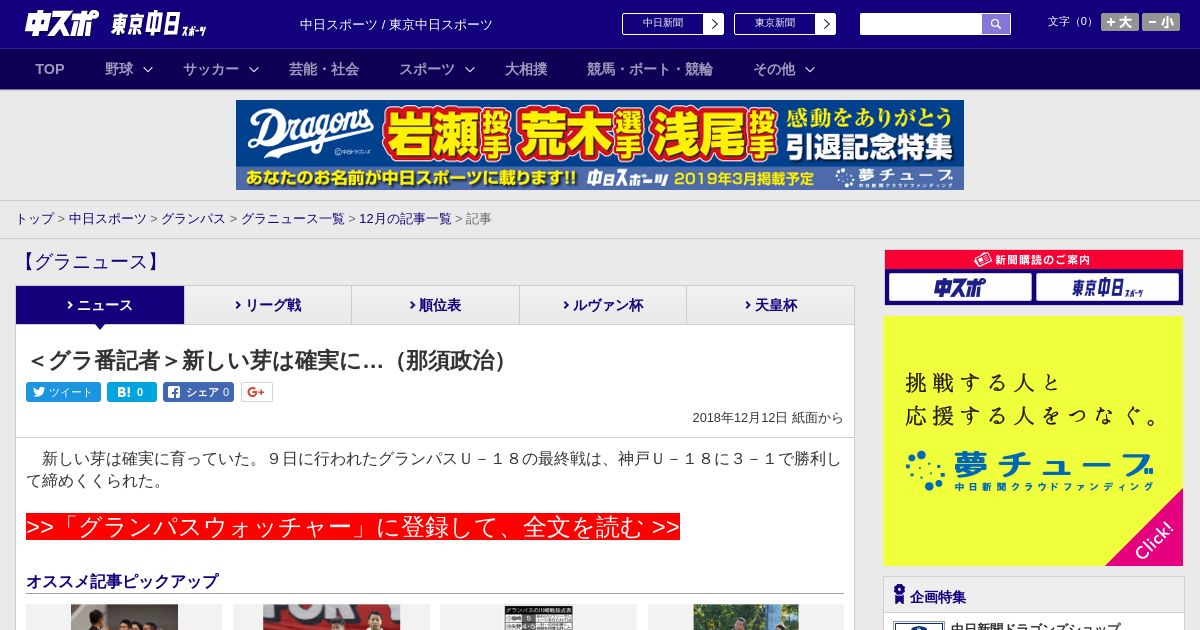The image size is (1200, 630).
Task: Open the 東京中日 subscription button in sidebar
Action: pyautogui.click(x=1107, y=288)
